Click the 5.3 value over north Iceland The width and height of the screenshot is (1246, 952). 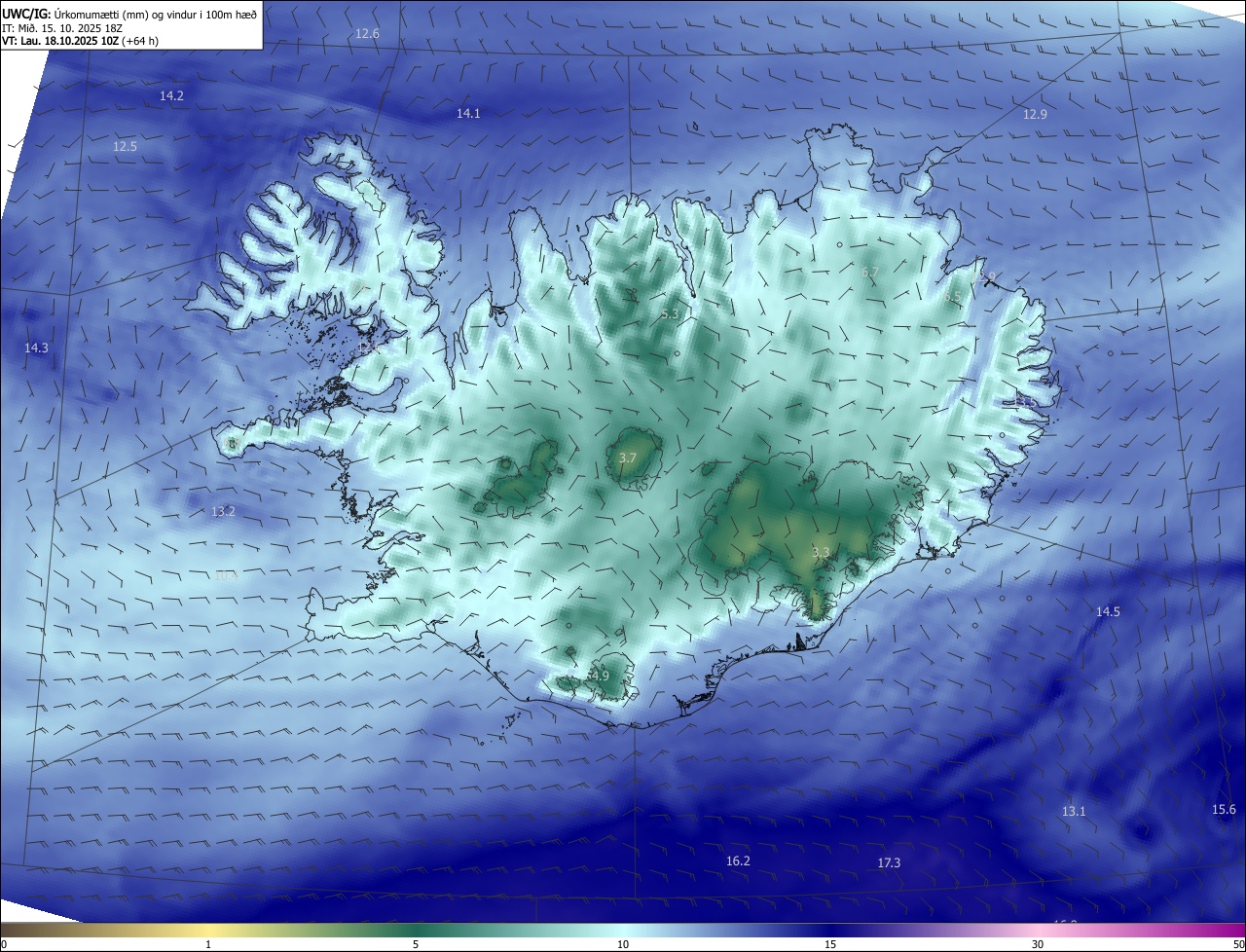coord(670,313)
